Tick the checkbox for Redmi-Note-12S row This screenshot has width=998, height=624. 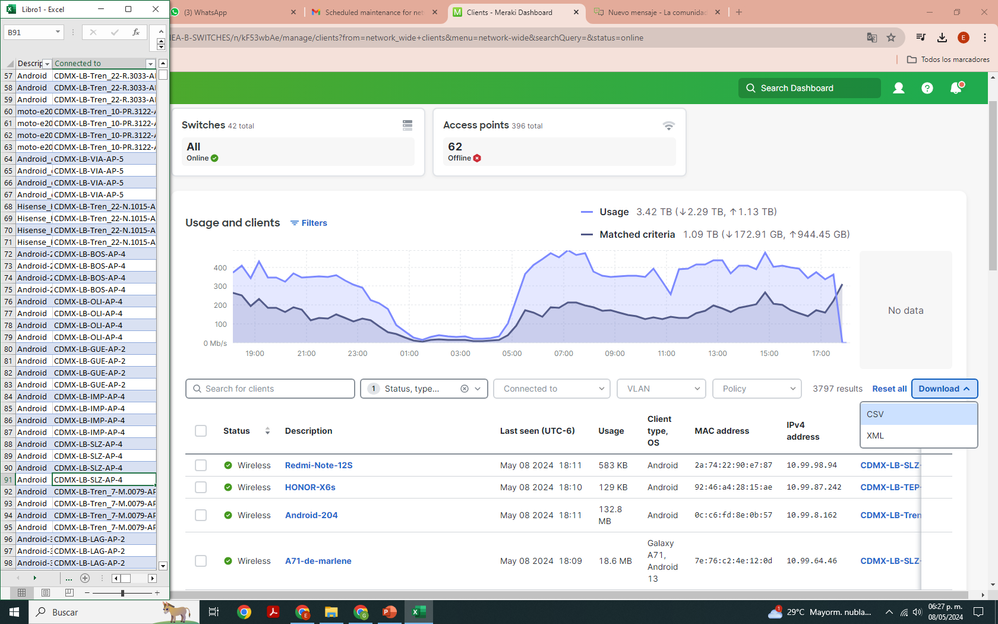(x=201, y=465)
